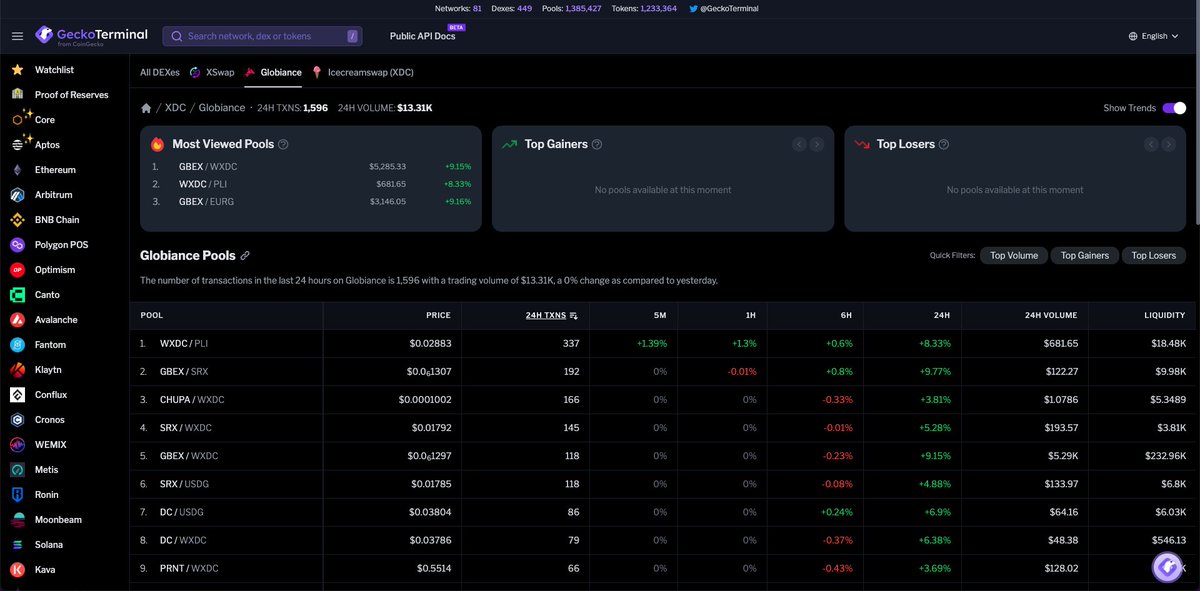Go to next Top Gainers page
Viewport: 1200px width, 591px height.
point(817,144)
